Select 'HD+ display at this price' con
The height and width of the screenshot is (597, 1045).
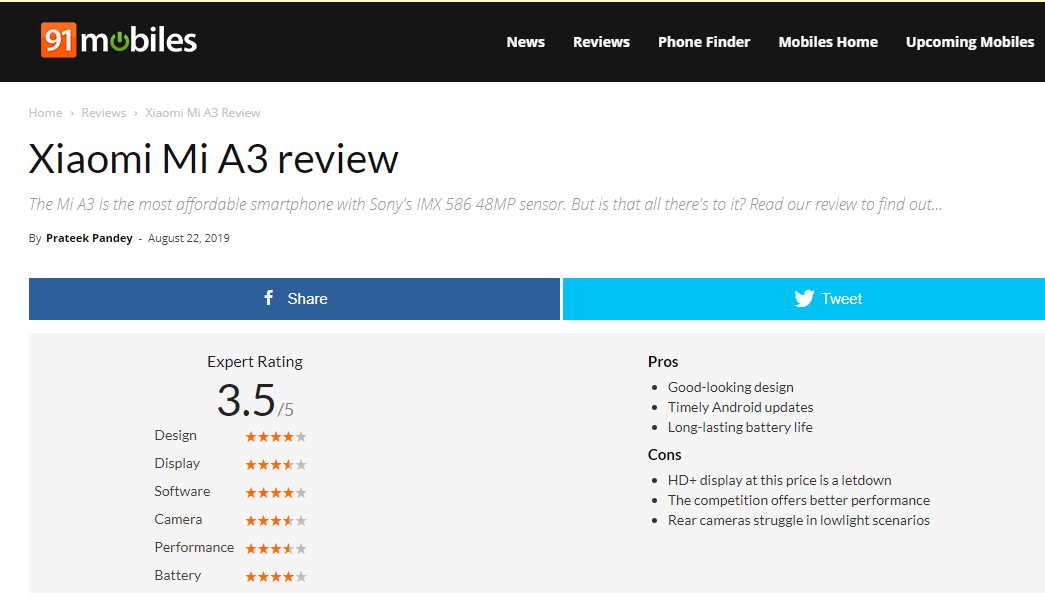point(779,480)
